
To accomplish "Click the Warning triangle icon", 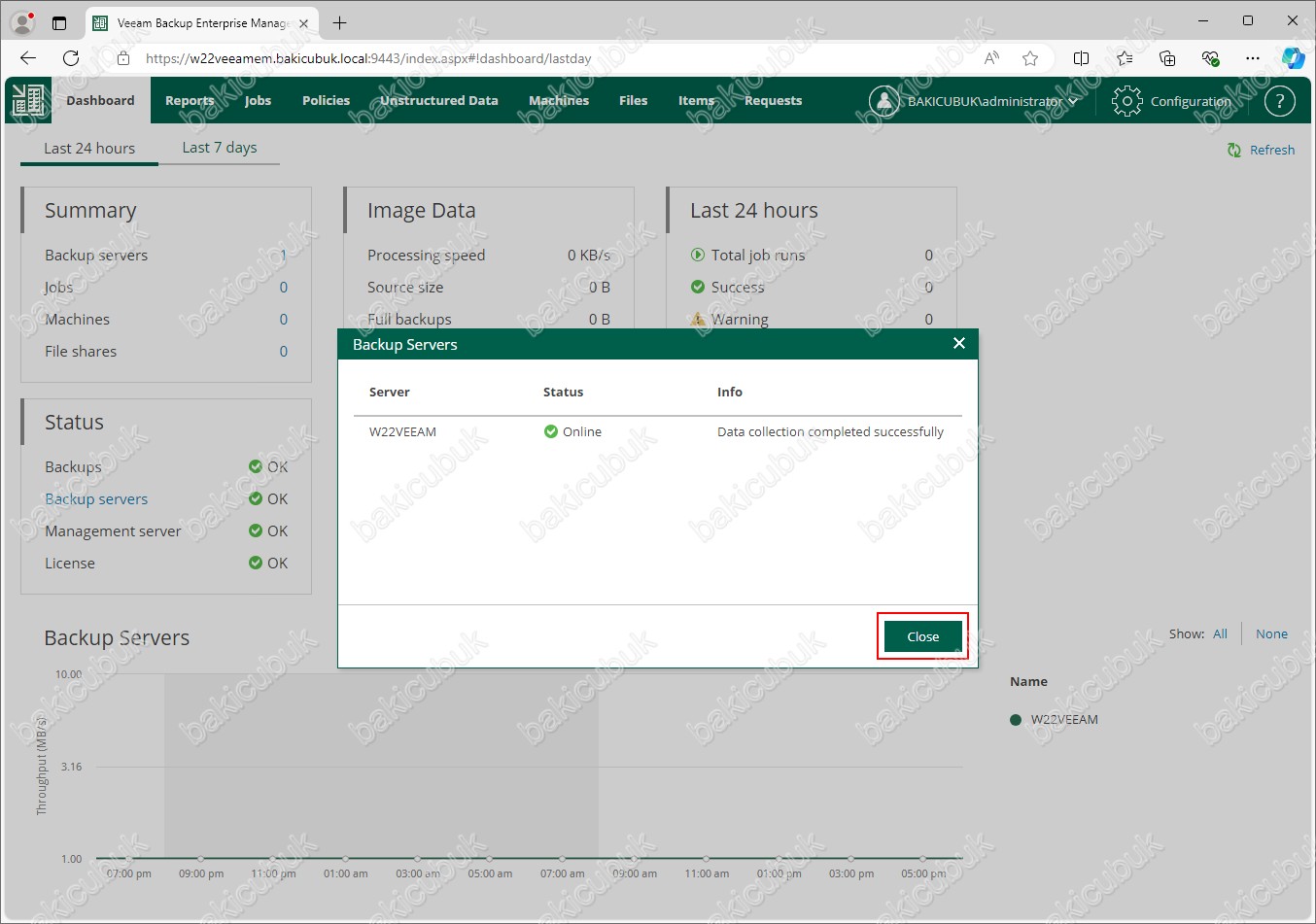I will click(698, 319).
